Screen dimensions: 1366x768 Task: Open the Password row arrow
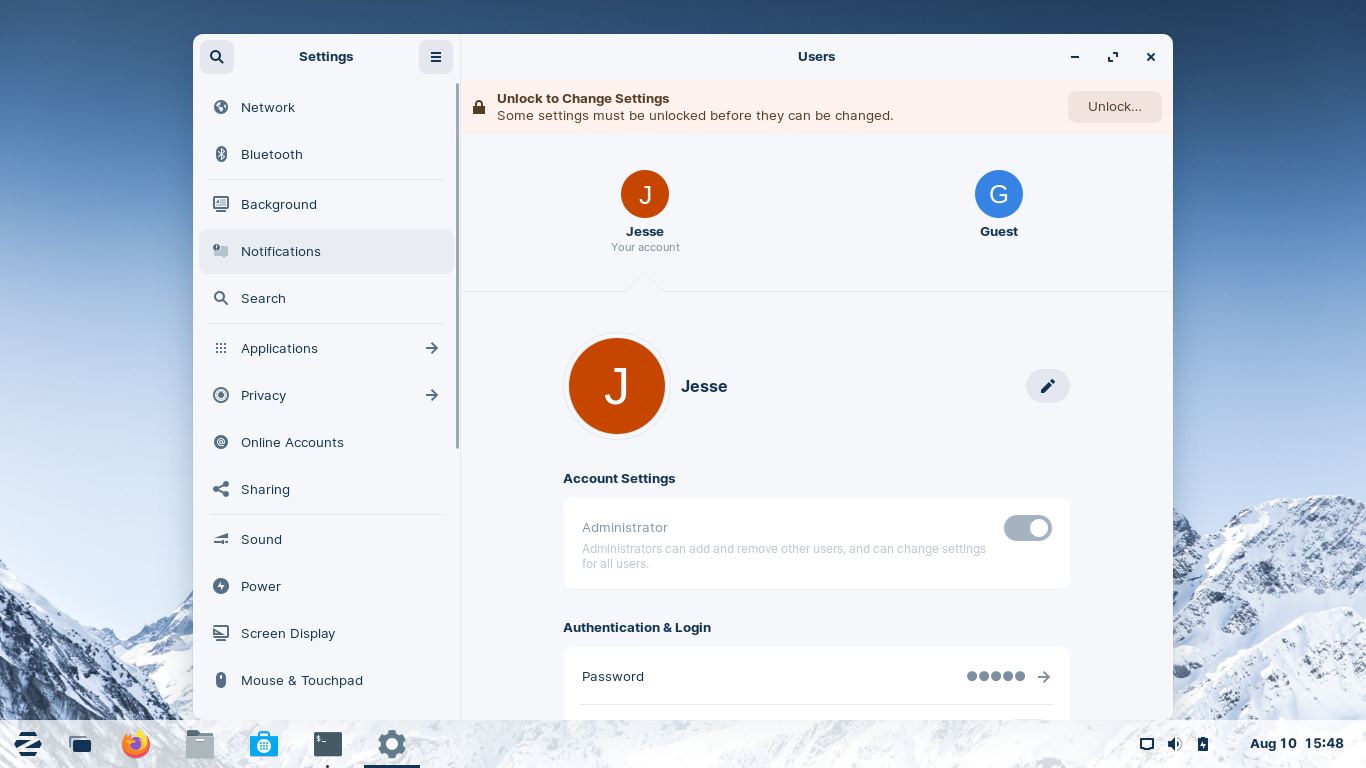1044,677
